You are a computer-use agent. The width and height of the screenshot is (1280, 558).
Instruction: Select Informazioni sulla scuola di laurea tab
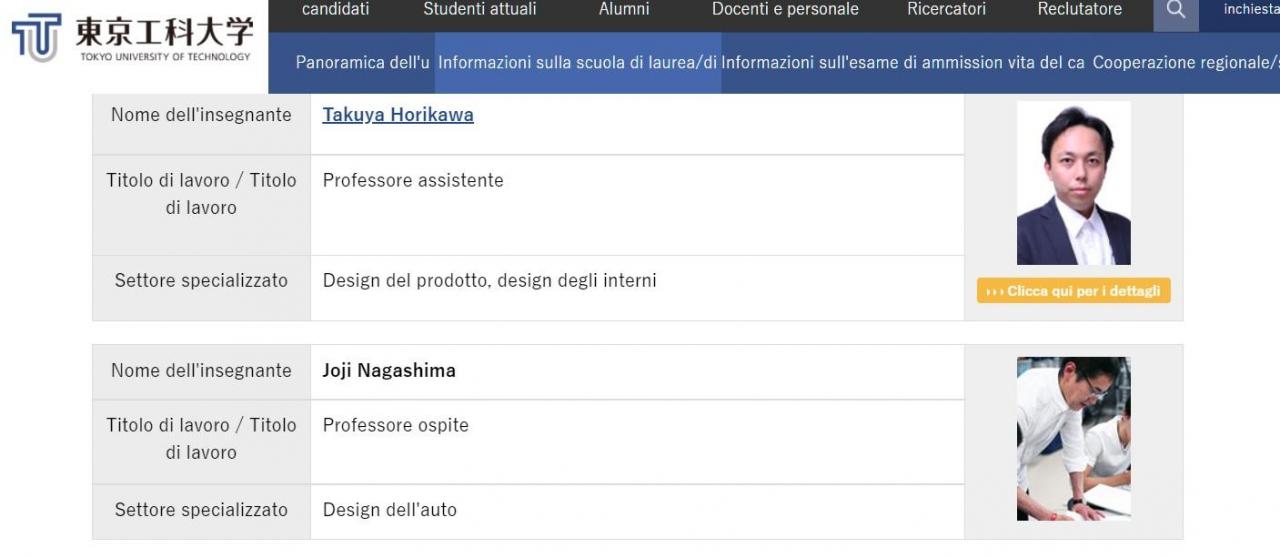click(578, 62)
